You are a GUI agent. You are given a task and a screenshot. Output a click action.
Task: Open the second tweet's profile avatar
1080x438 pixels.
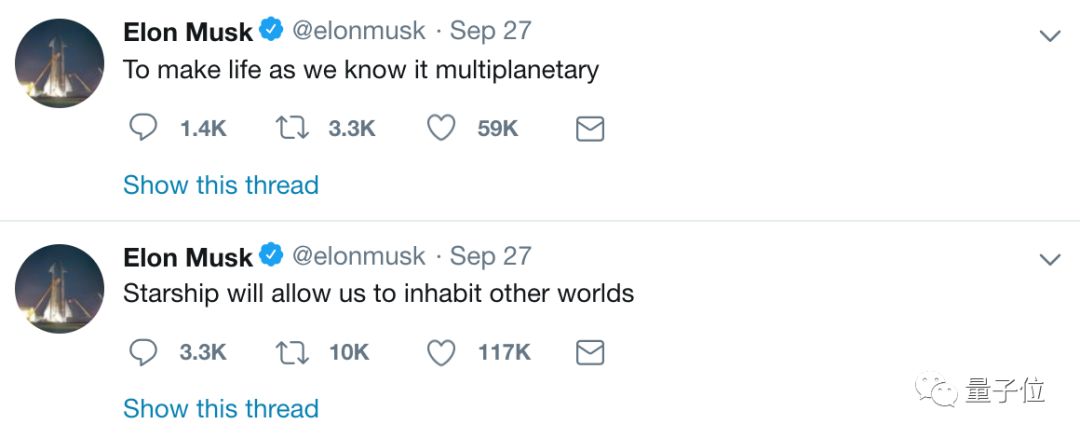pyautogui.click(x=60, y=287)
